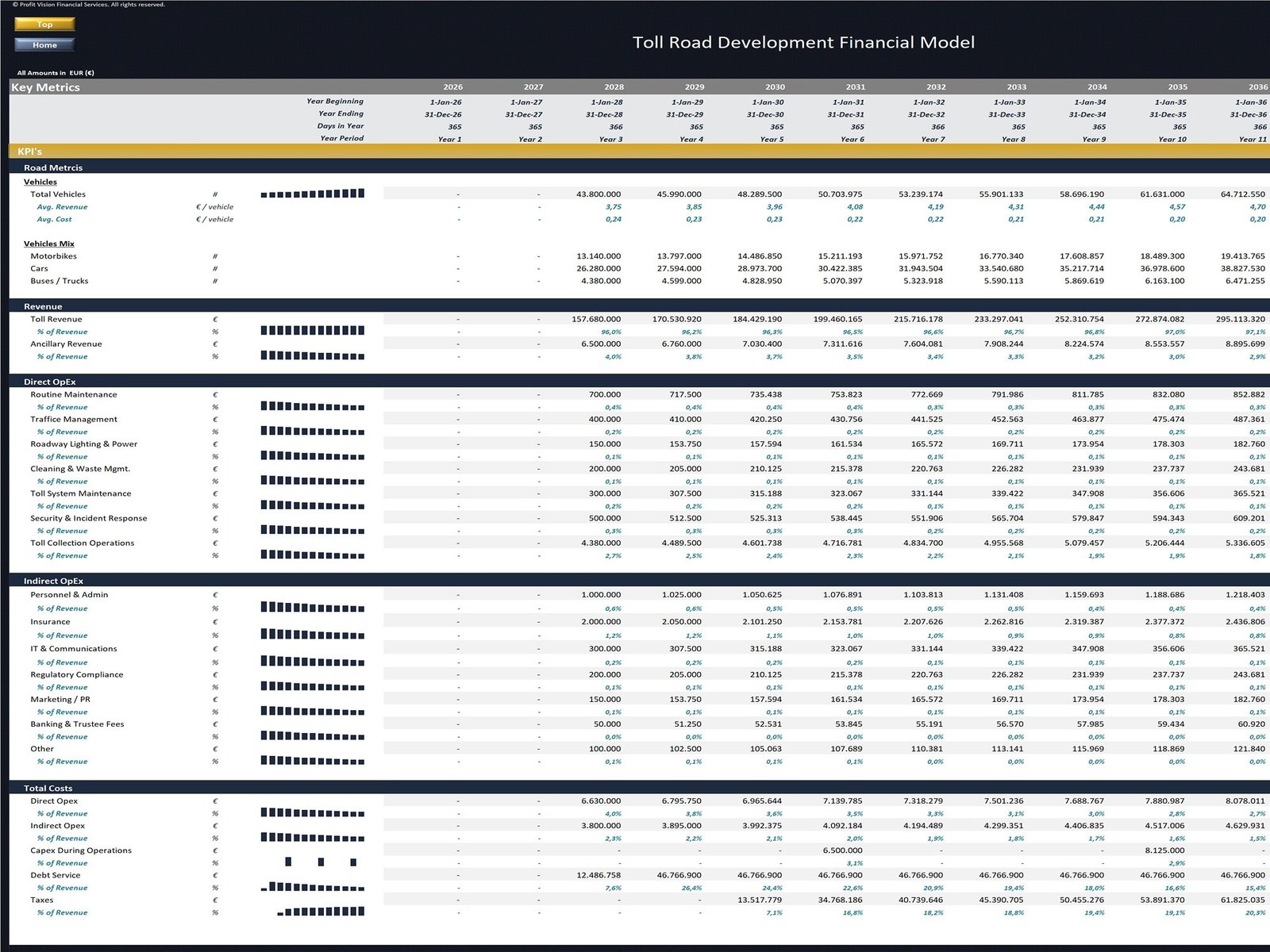
Task: Select the Key Metrics header bar
Action: click(x=46, y=87)
